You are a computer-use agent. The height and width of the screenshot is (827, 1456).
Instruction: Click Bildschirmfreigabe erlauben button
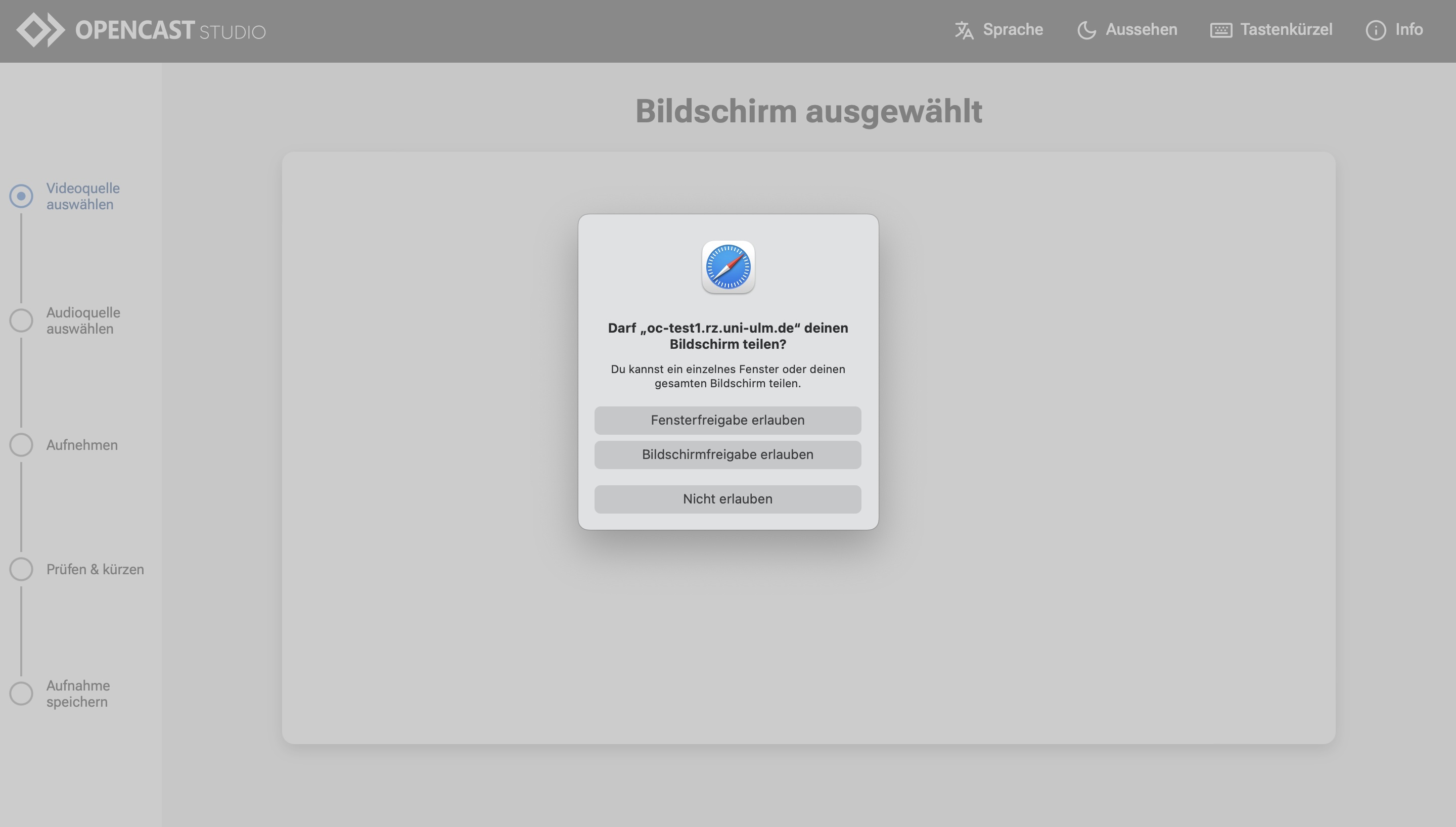pyautogui.click(x=728, y=454)
